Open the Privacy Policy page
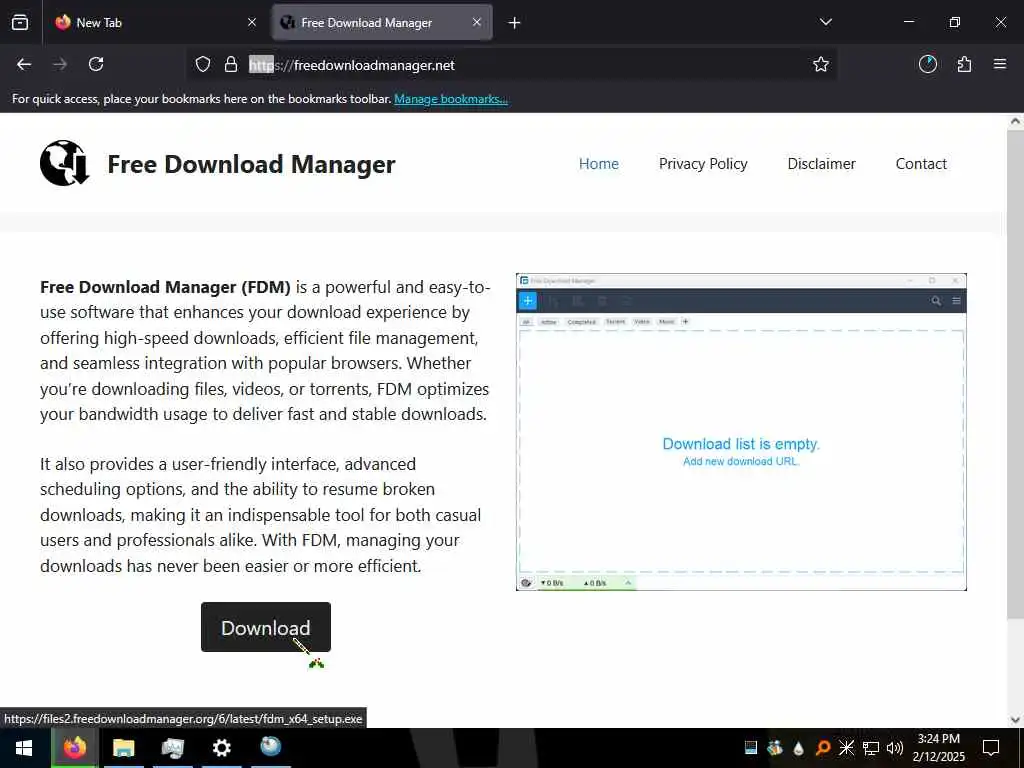Image resolution: width=1024 pixels, height=768 pixels. [x=703, y=164]
